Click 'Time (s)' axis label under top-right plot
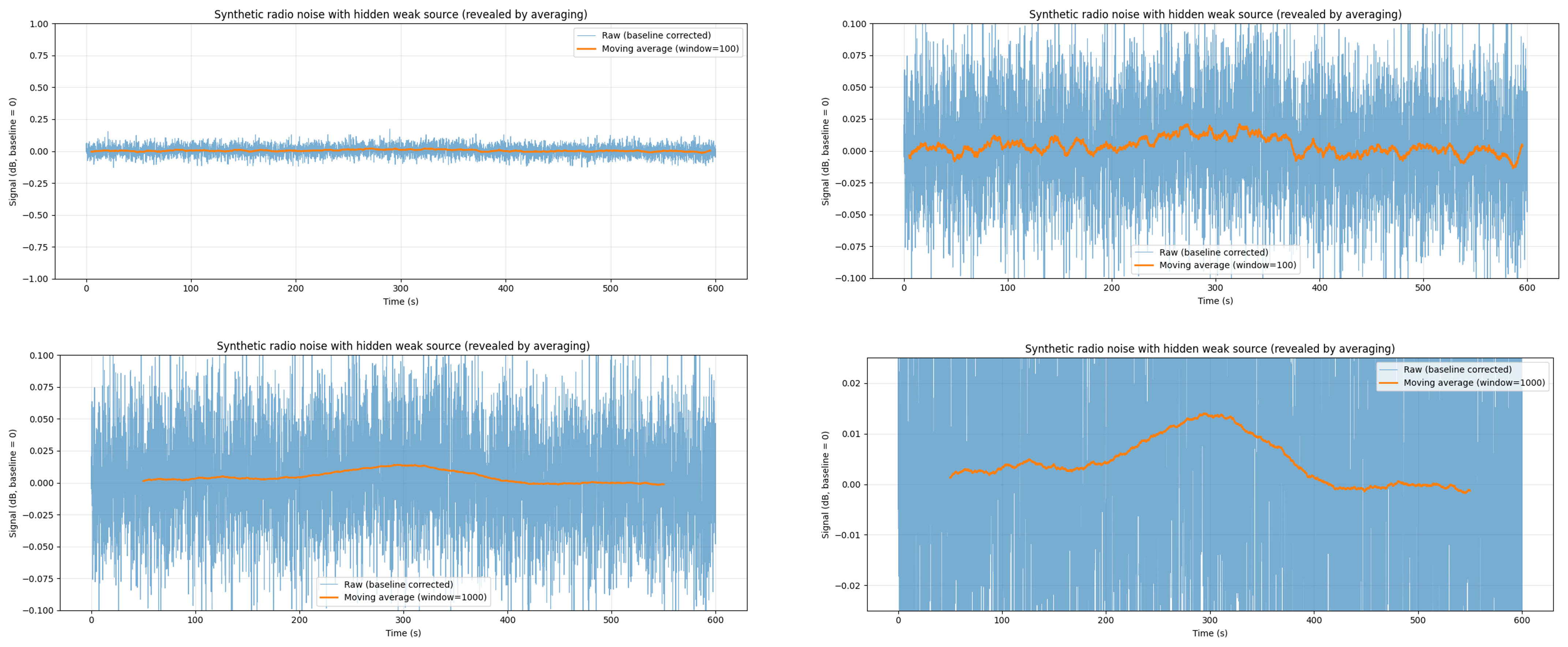This screenshot has height=647, width=1568. [1215, 300]
